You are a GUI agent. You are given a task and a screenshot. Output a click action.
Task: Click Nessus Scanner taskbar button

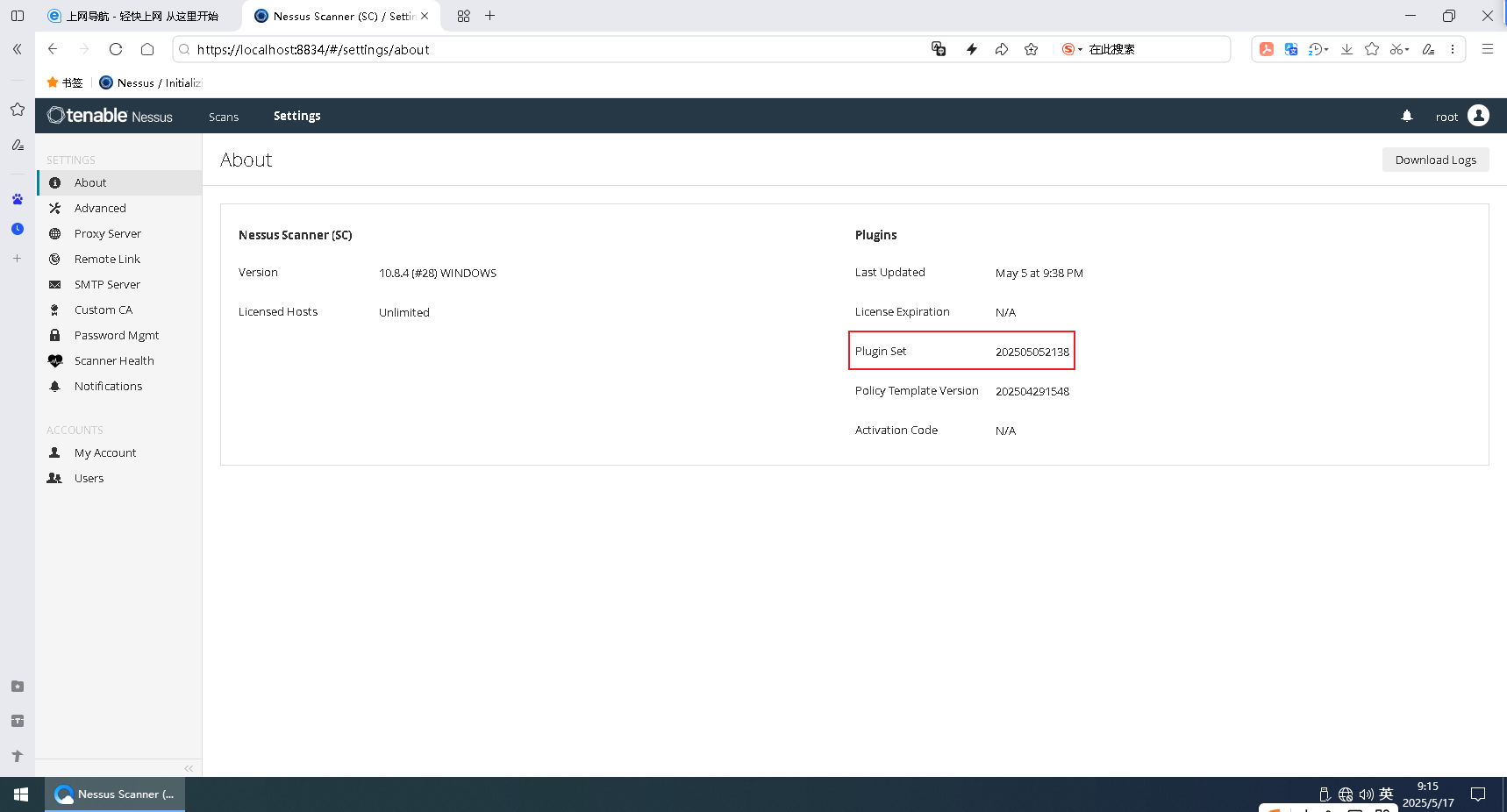[x=115, y=794]
